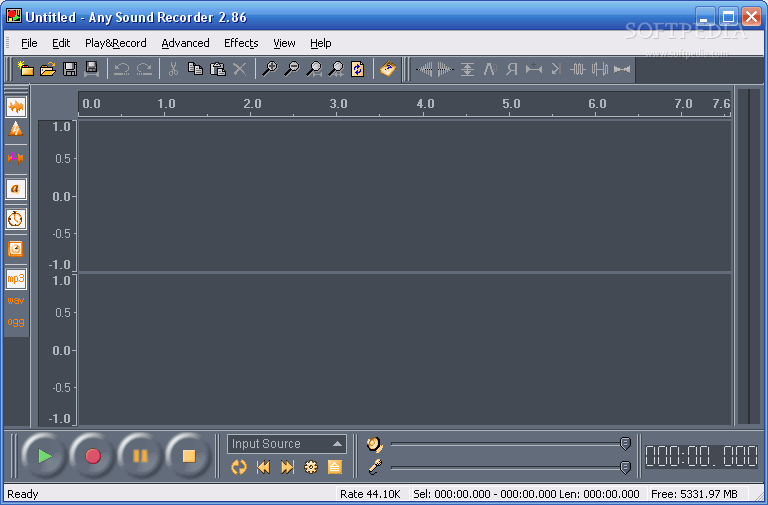Click 'Free: 5331.97 MB' status text
This screenshot has width=768, height=505.
[x=694, y=494]
